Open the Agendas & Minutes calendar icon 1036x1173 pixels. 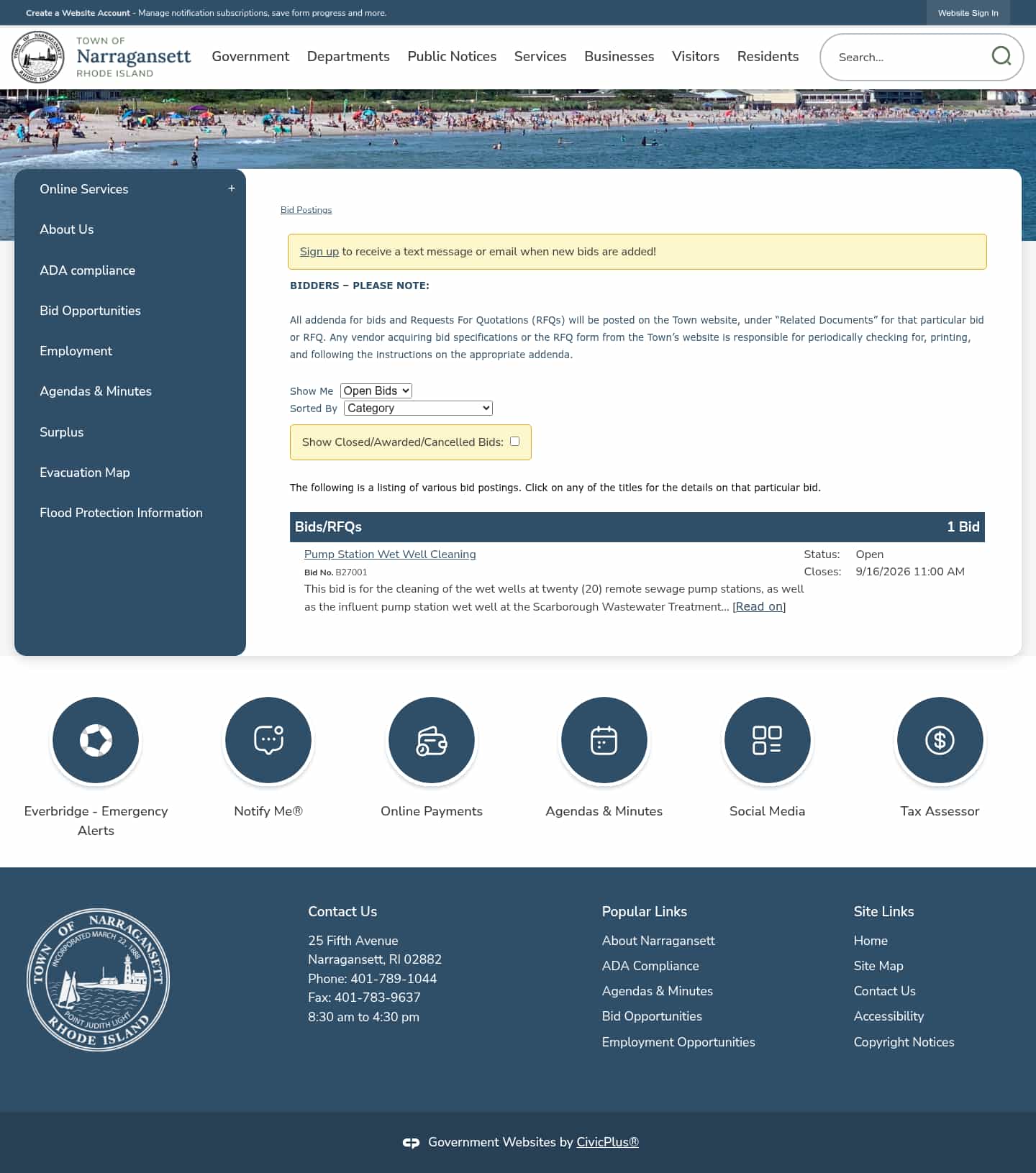click(x=604, y=740)
